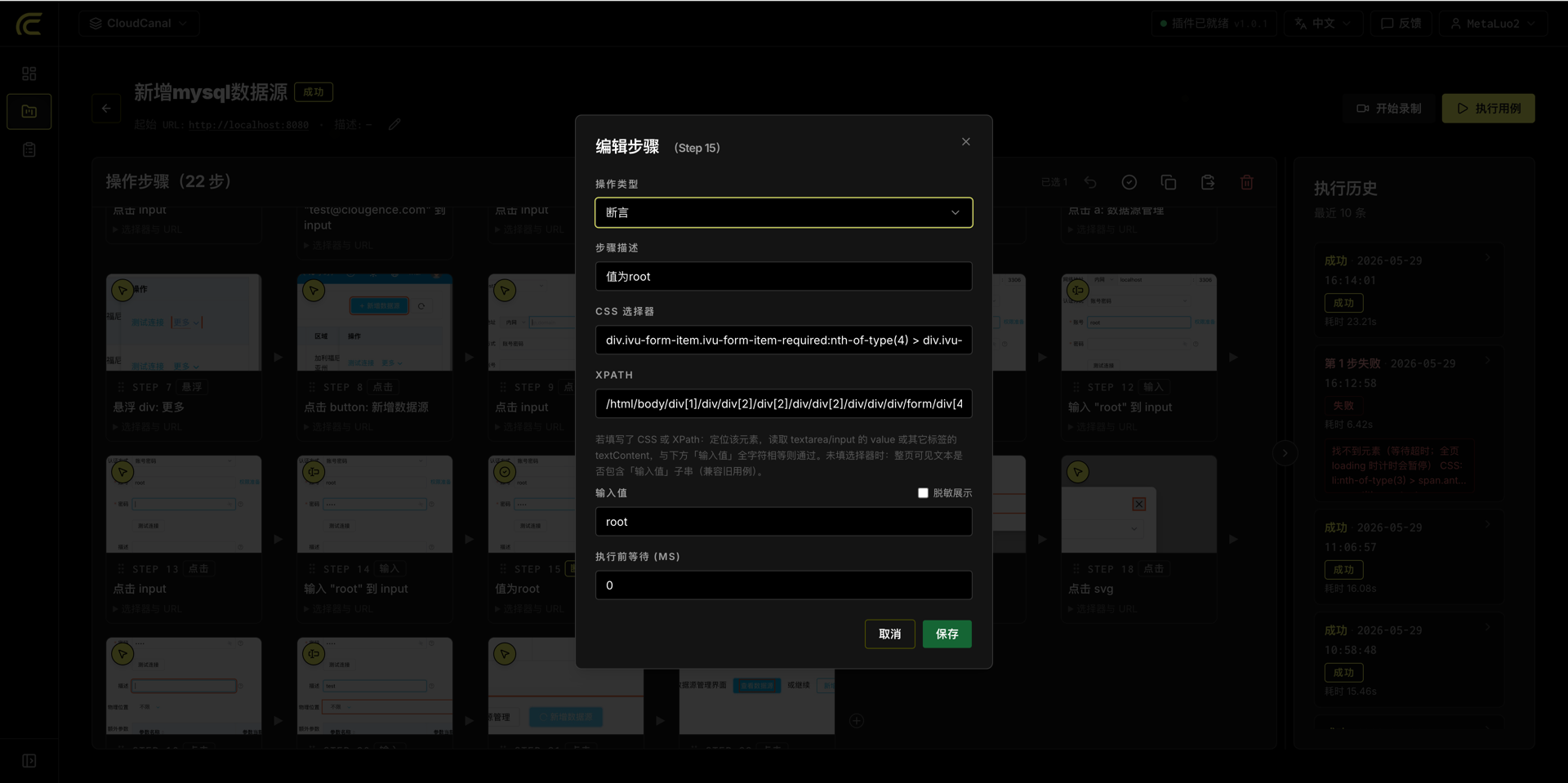The width and height of the screenshot is (1568, 783).
Task: Close the Edit Step dialog
Action: pos(965,142)
